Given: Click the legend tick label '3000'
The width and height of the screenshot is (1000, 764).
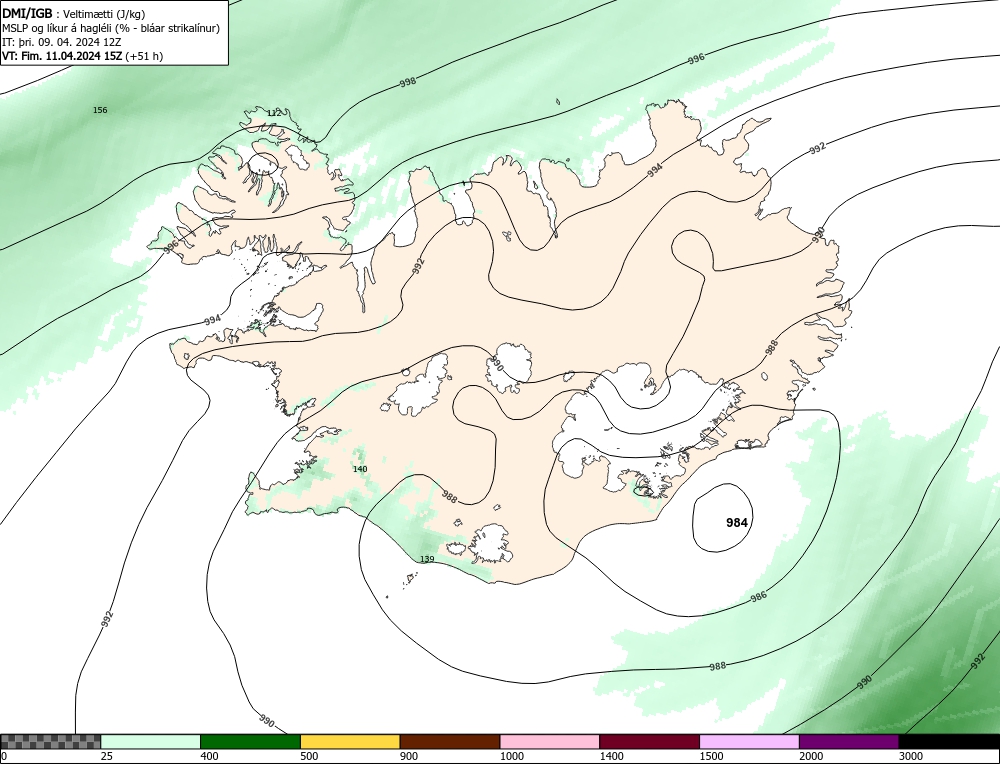Looking at the screenshot, I should pos(910,756).
